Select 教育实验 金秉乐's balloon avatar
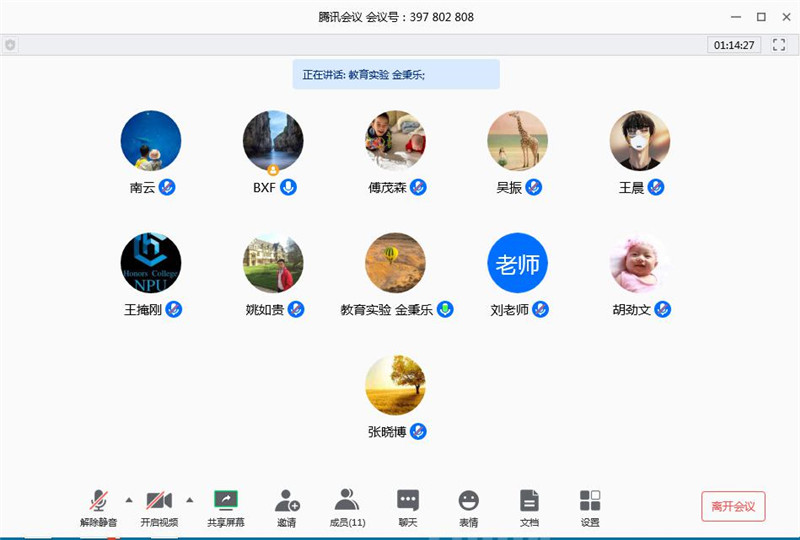The height and width of the screenshot is (540, 800). [x=395, y=263]
